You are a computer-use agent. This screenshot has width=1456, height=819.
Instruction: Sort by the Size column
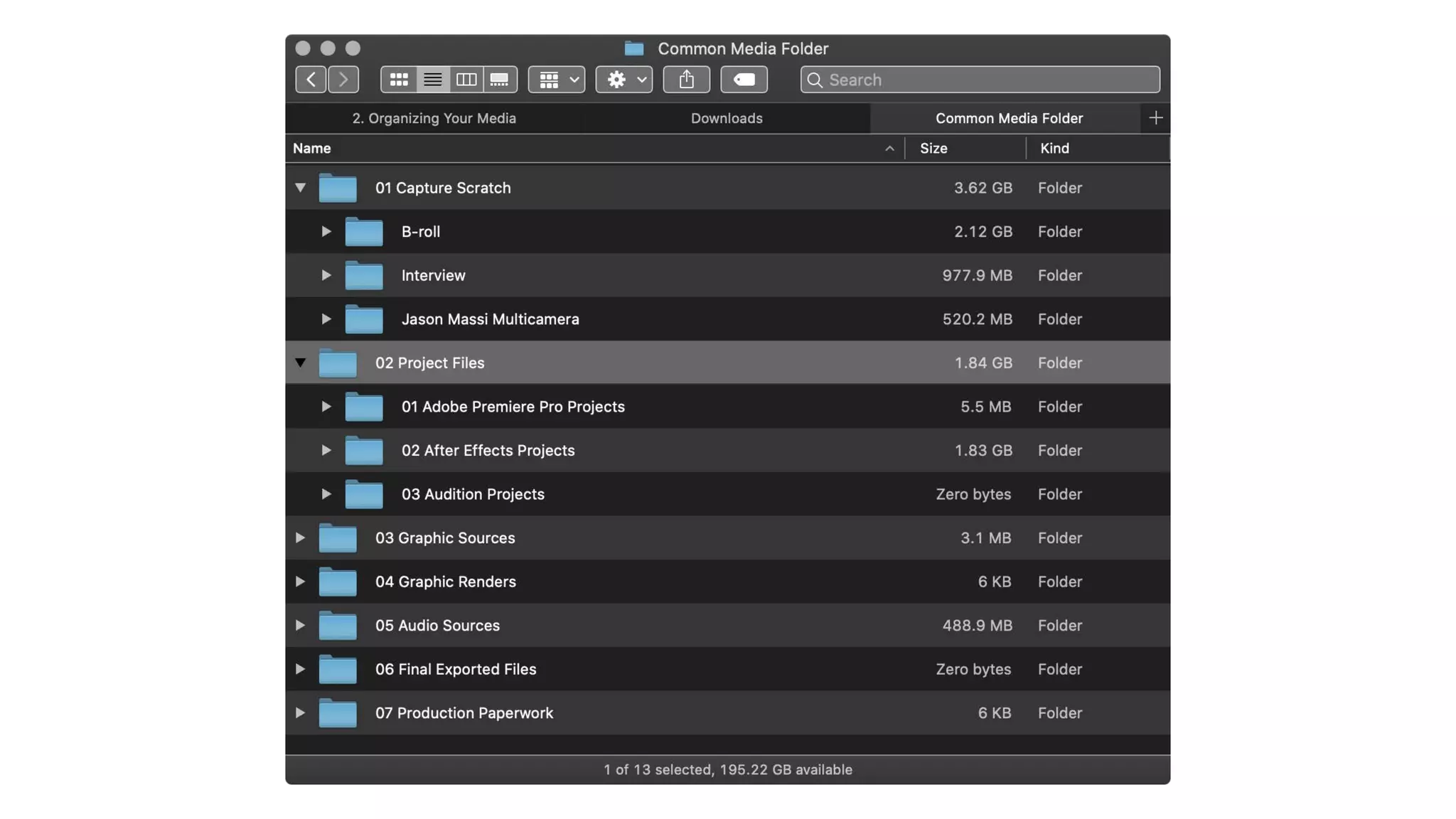933,149
